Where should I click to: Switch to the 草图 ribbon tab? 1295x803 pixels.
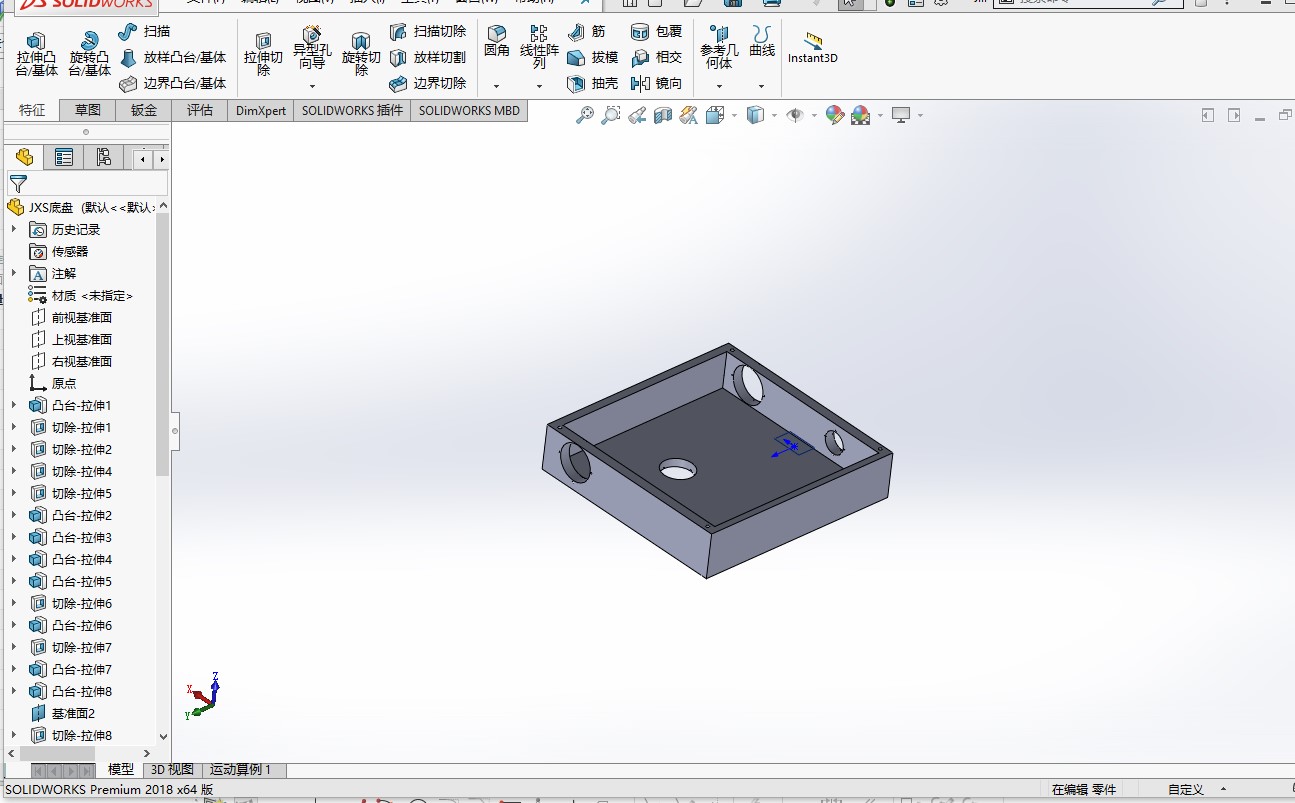click(88, 110)
